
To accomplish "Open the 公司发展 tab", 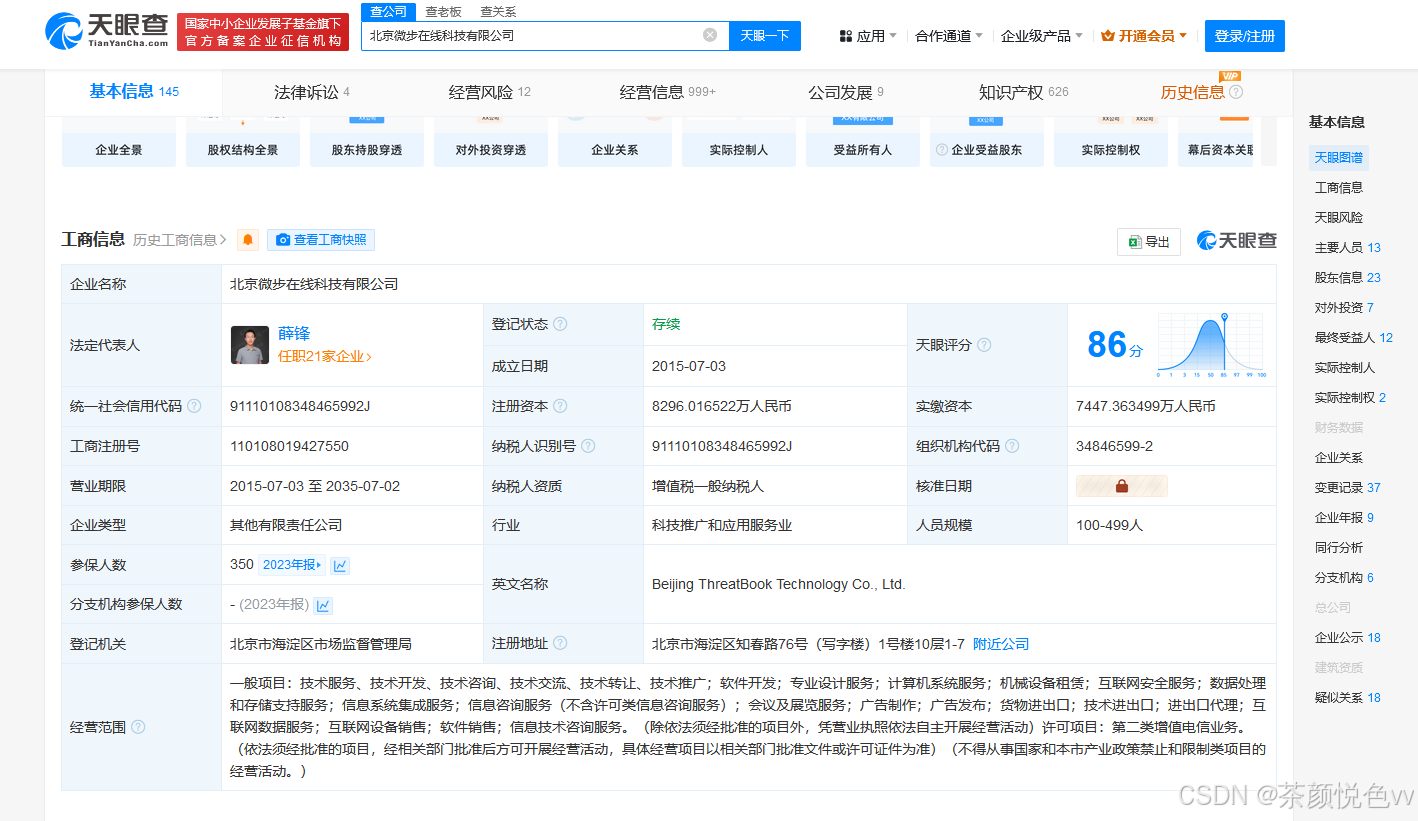I will coord(846,92).
